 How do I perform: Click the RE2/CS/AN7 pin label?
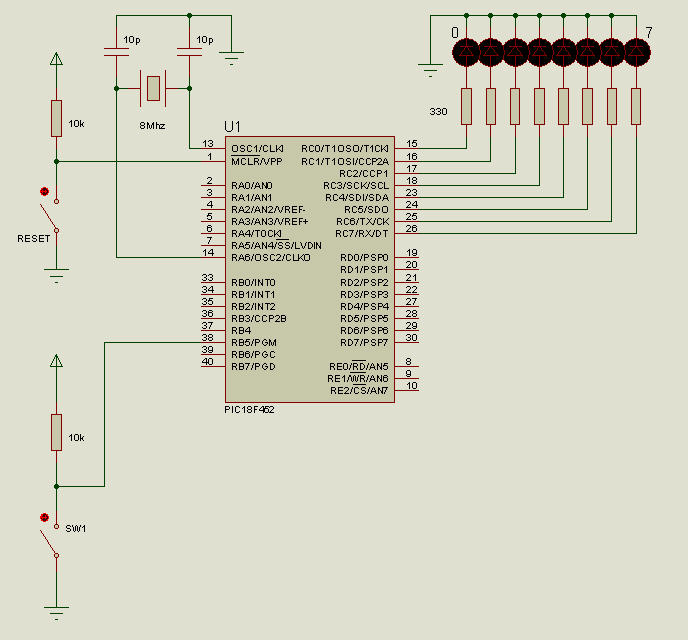[x=359, y=390]
